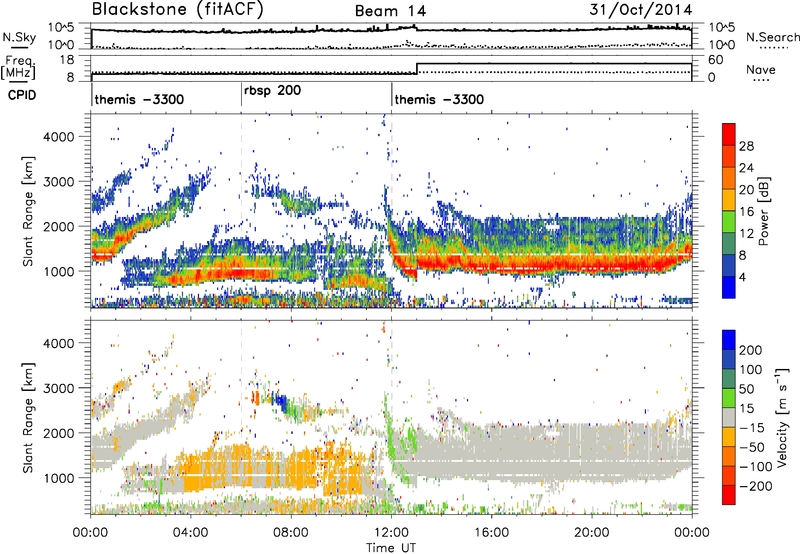800x554 pixels.
Task: Click the '200' tick on the Velocity scale
Action: [x=751, y=350]
